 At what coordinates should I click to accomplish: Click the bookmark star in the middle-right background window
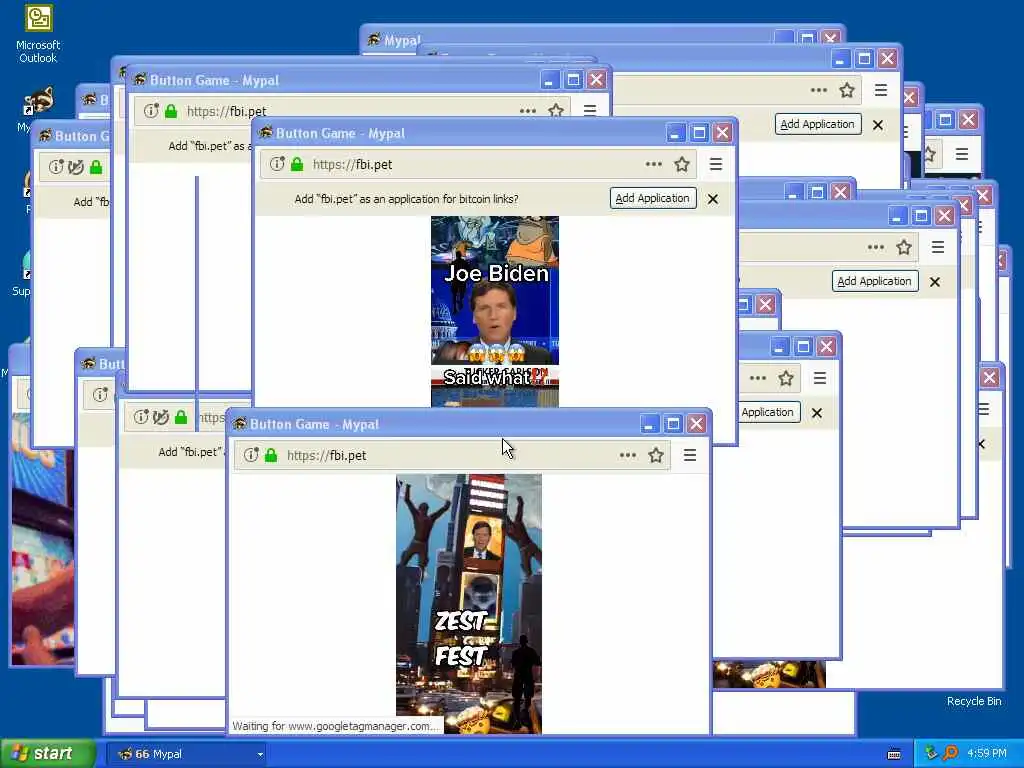pos(904,247)
